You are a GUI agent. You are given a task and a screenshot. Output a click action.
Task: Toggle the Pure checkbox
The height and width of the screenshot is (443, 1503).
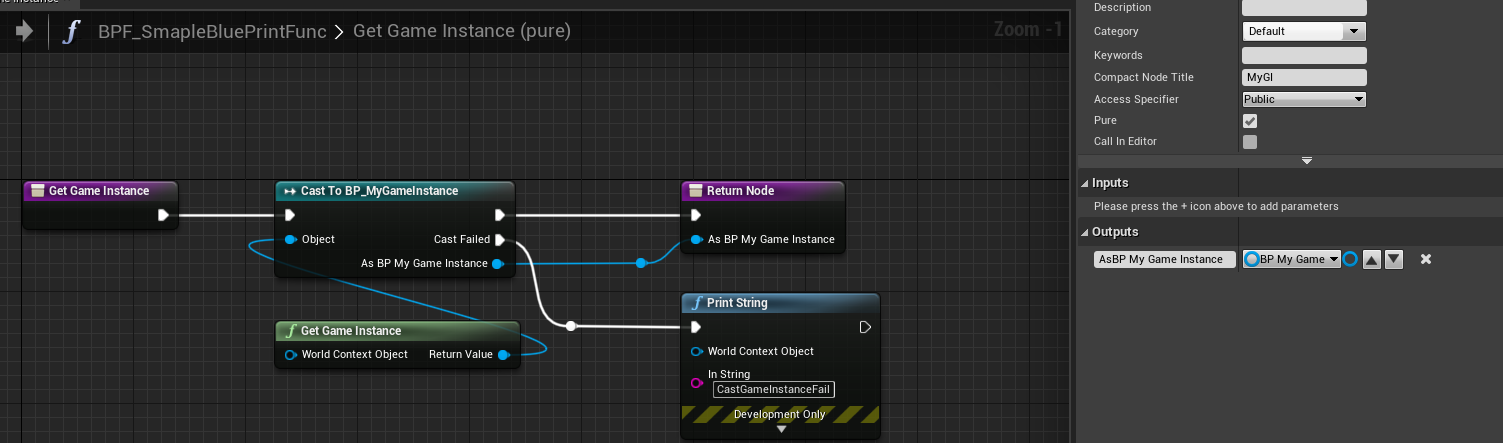[1249, 120]
